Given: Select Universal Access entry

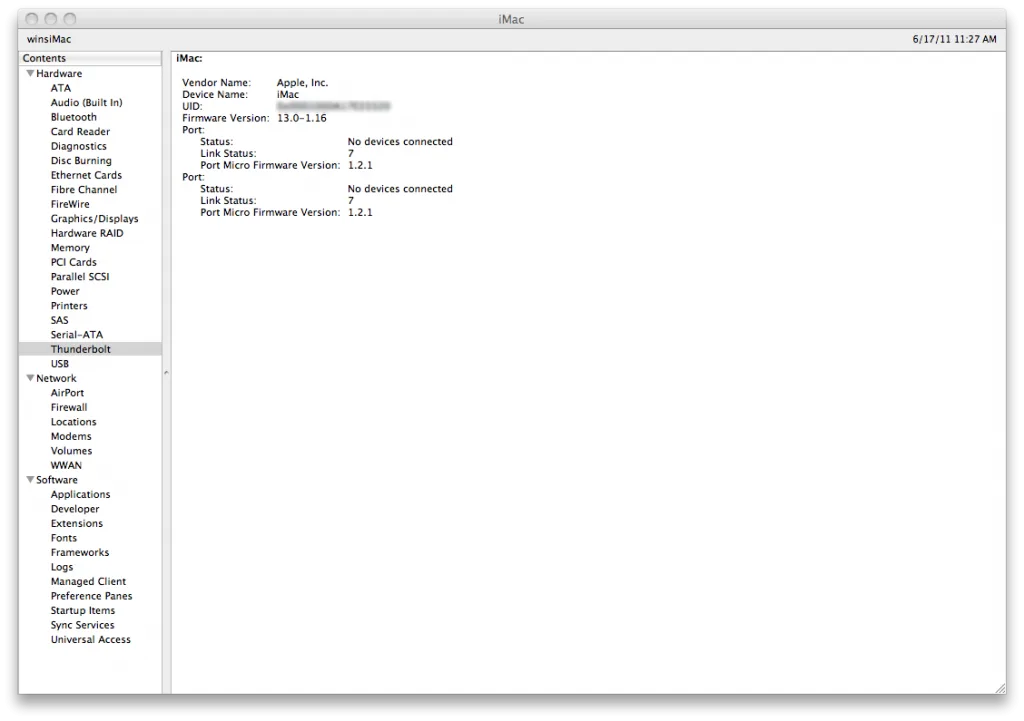Looking at the screenshot, I should [x=91, y=640].
